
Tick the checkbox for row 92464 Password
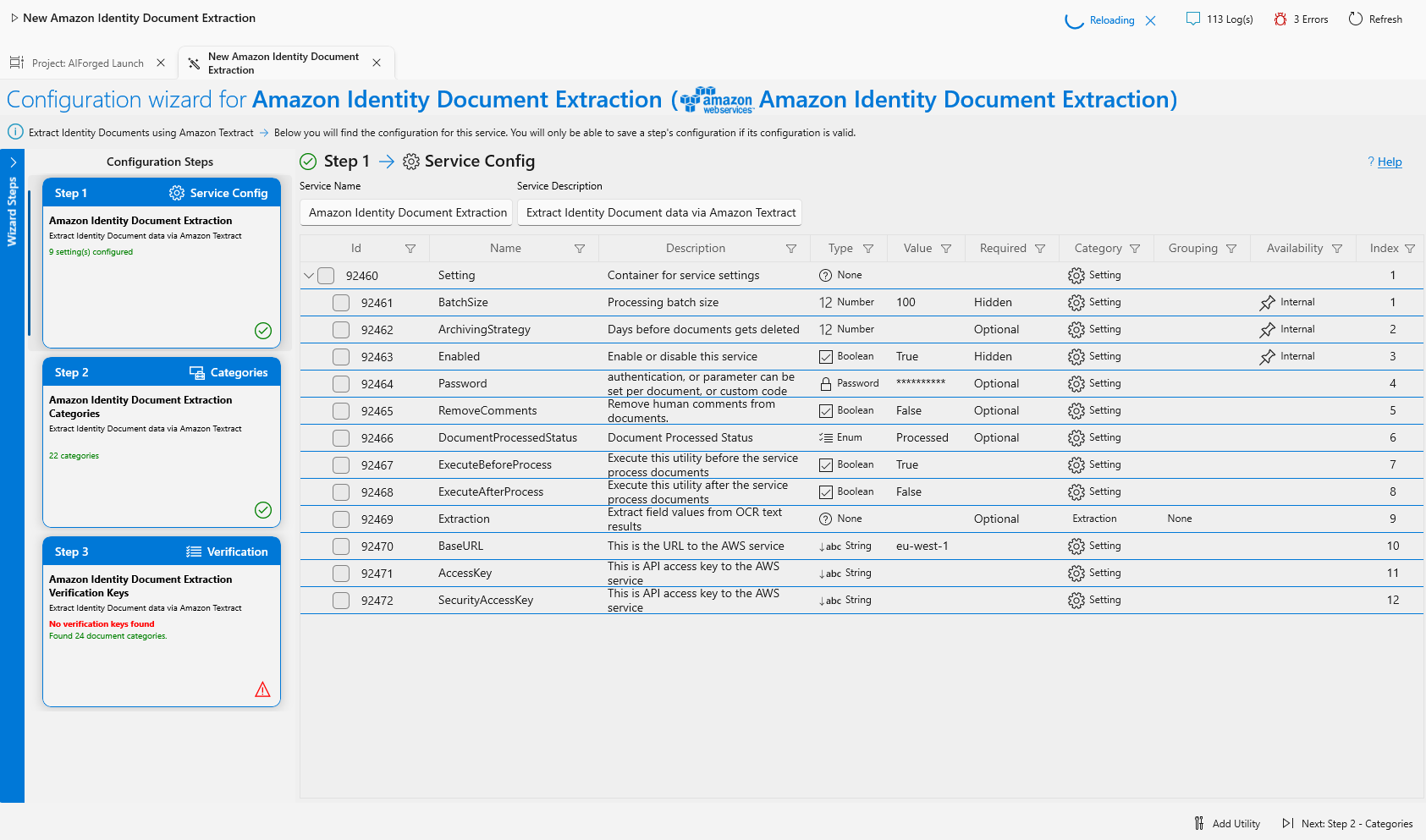tap(341, 384)
